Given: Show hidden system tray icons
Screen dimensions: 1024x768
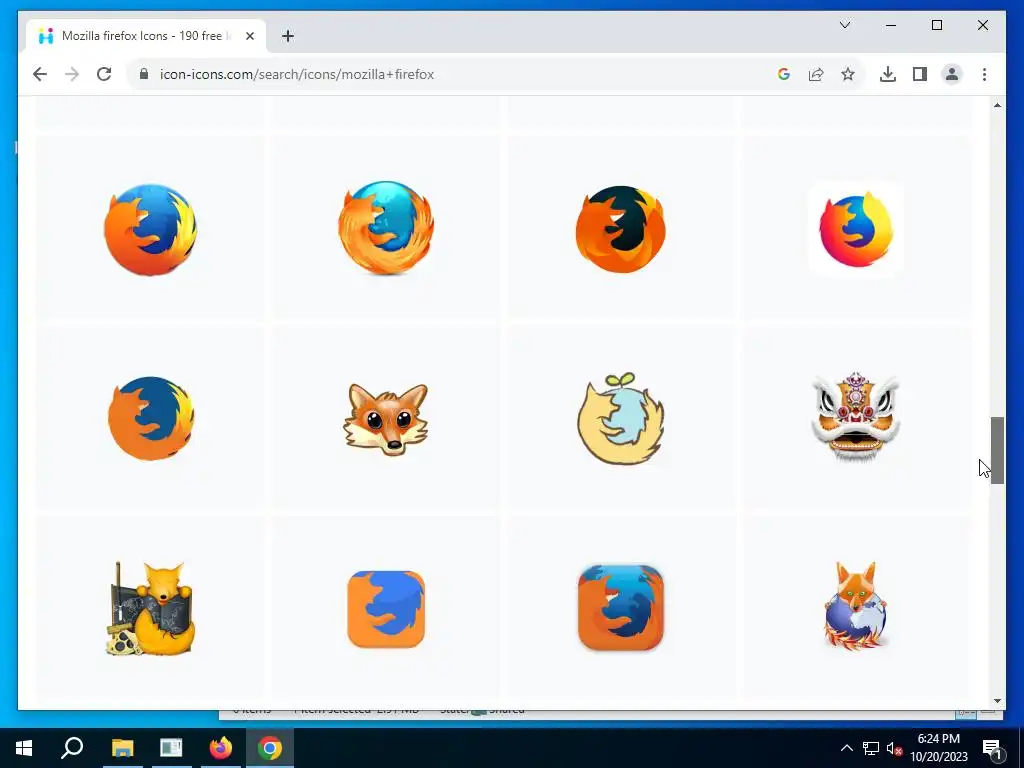Looking at the screenshot, I should point(846,748).
